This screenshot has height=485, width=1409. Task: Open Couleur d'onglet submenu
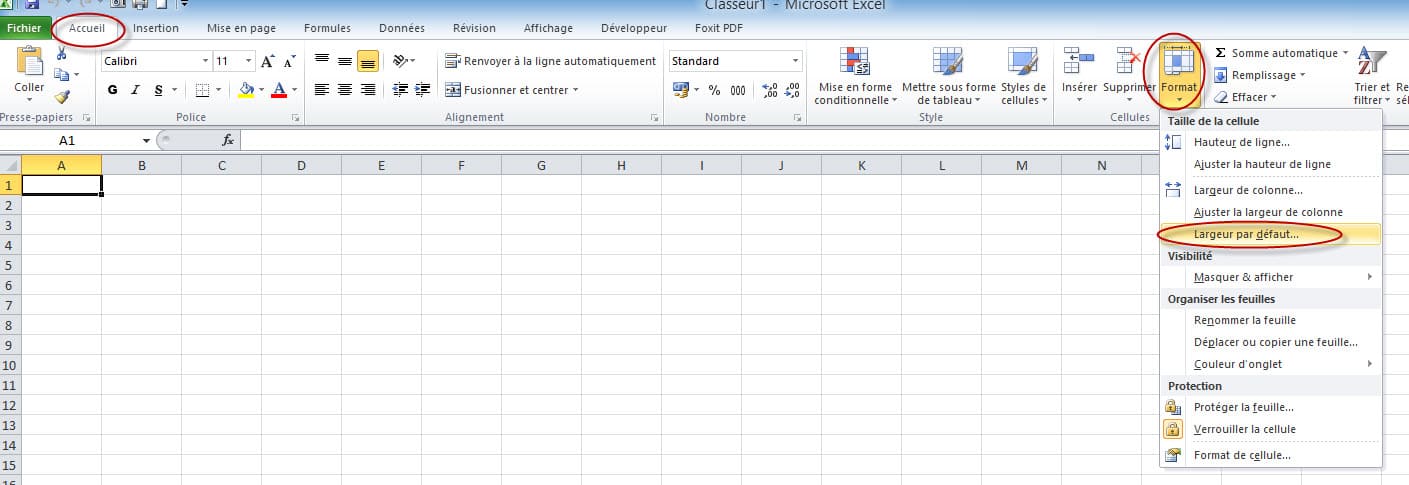(x=1272, y=364)
